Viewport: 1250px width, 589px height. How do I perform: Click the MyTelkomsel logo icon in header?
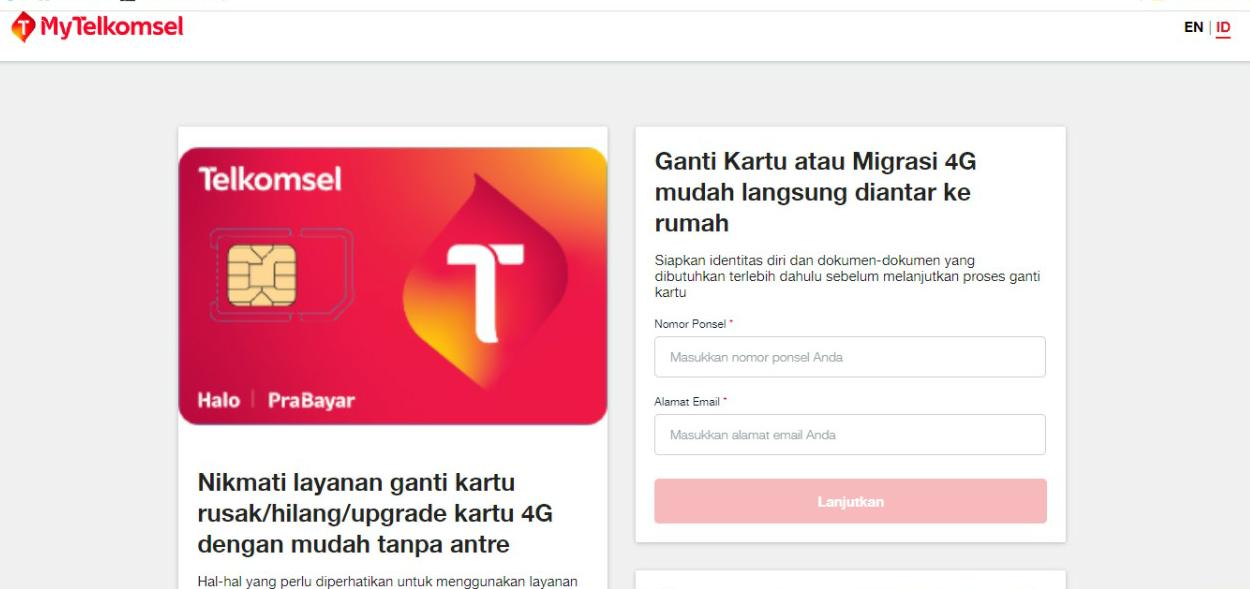(21, 28)
